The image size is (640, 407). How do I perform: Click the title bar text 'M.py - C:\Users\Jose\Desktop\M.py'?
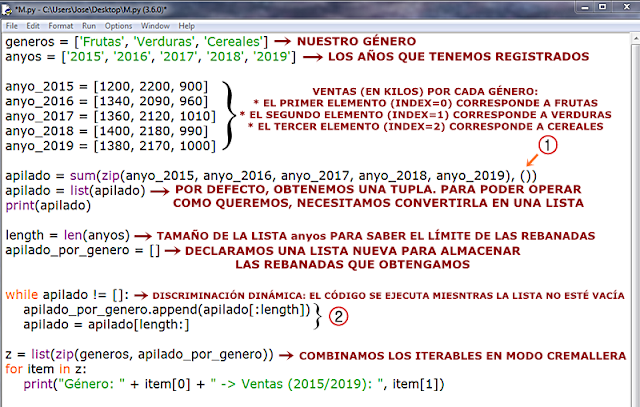(x=91, y=9)
